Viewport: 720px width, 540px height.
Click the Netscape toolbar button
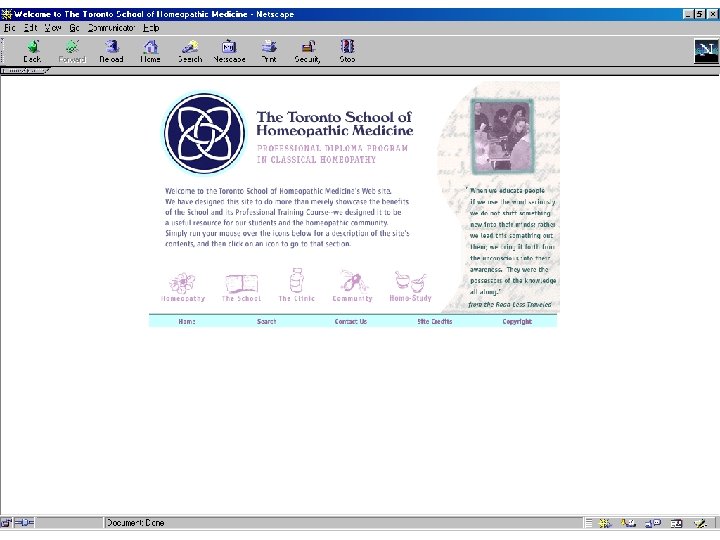(229, 51)
